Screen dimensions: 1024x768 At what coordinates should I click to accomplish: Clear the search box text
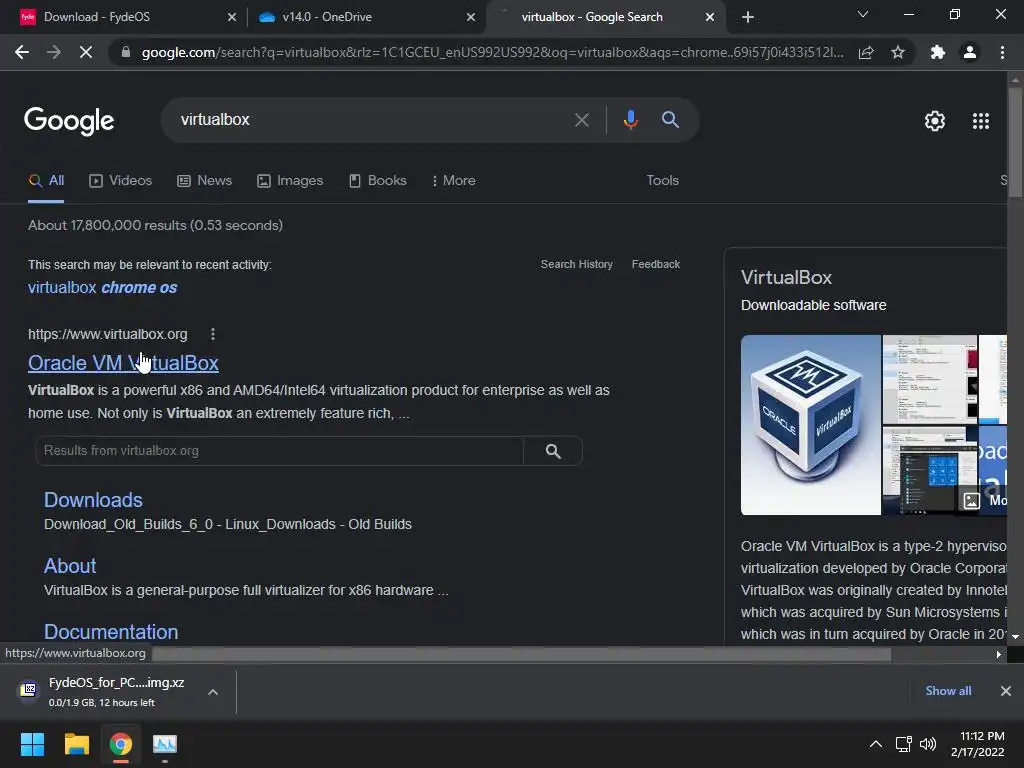(581, 120)
